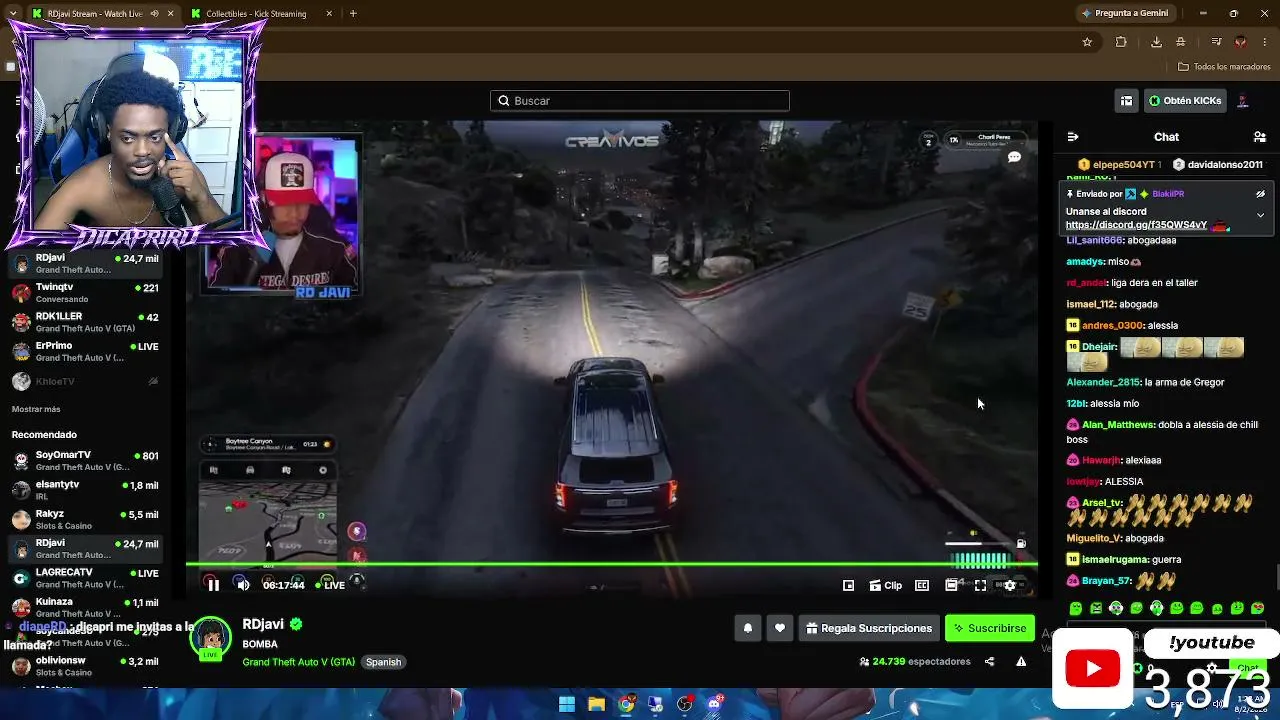
Task: Open the player settings gear
Action: point(1009,585)
